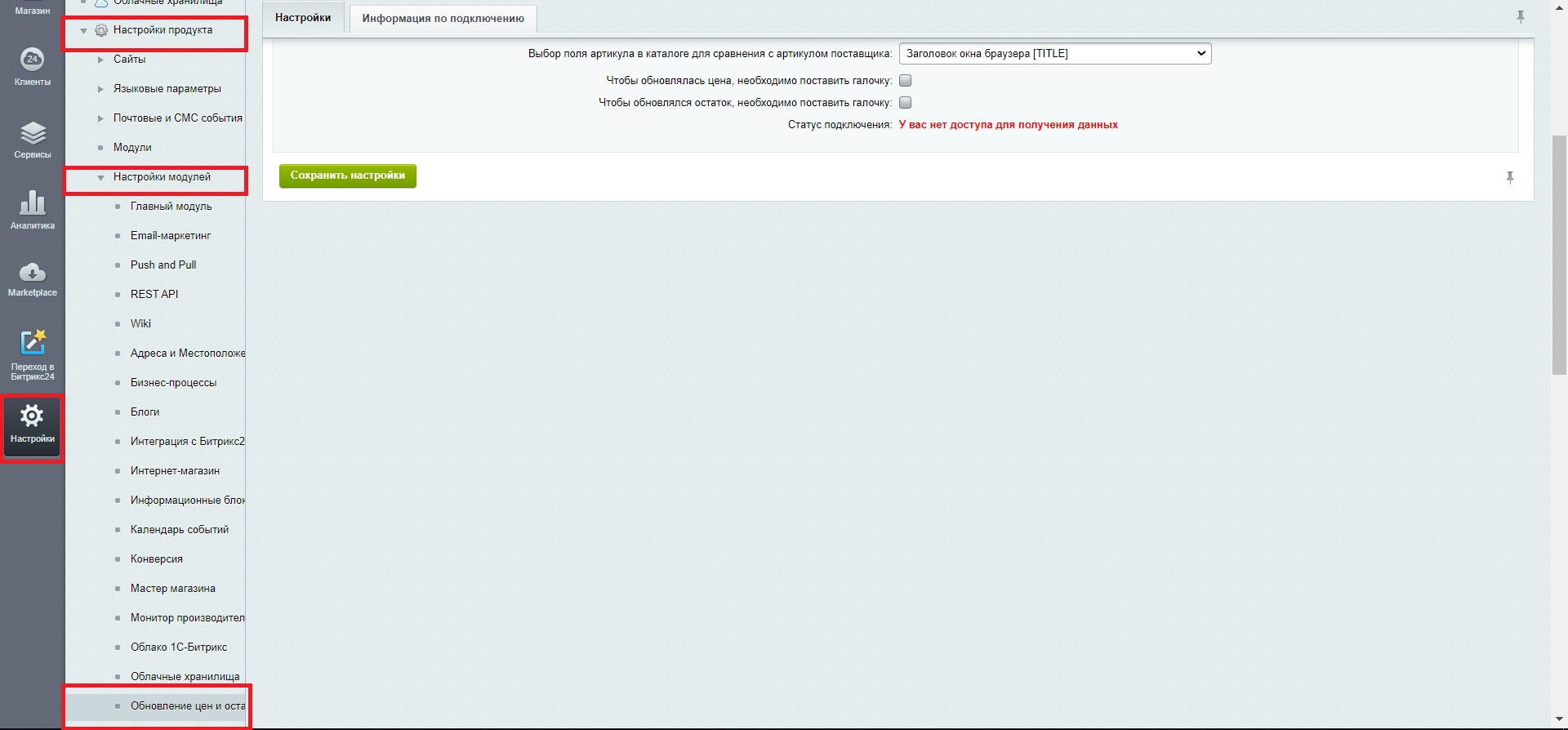Open the Marketplace cloud icon
Image resolution: width=1568 pixels, height=730 pixels.
click(x=32, y=279)
